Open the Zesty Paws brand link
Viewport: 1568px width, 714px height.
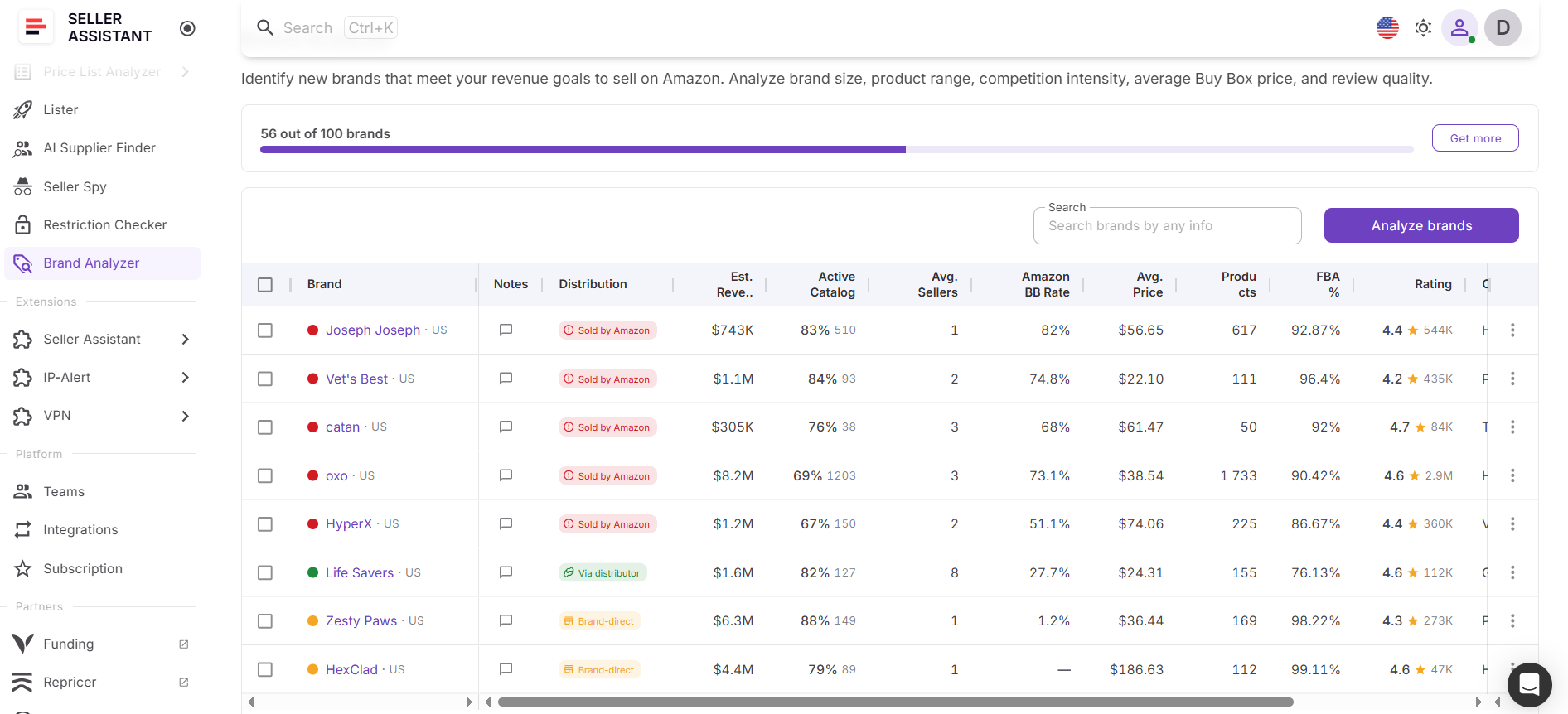[361, 620]
